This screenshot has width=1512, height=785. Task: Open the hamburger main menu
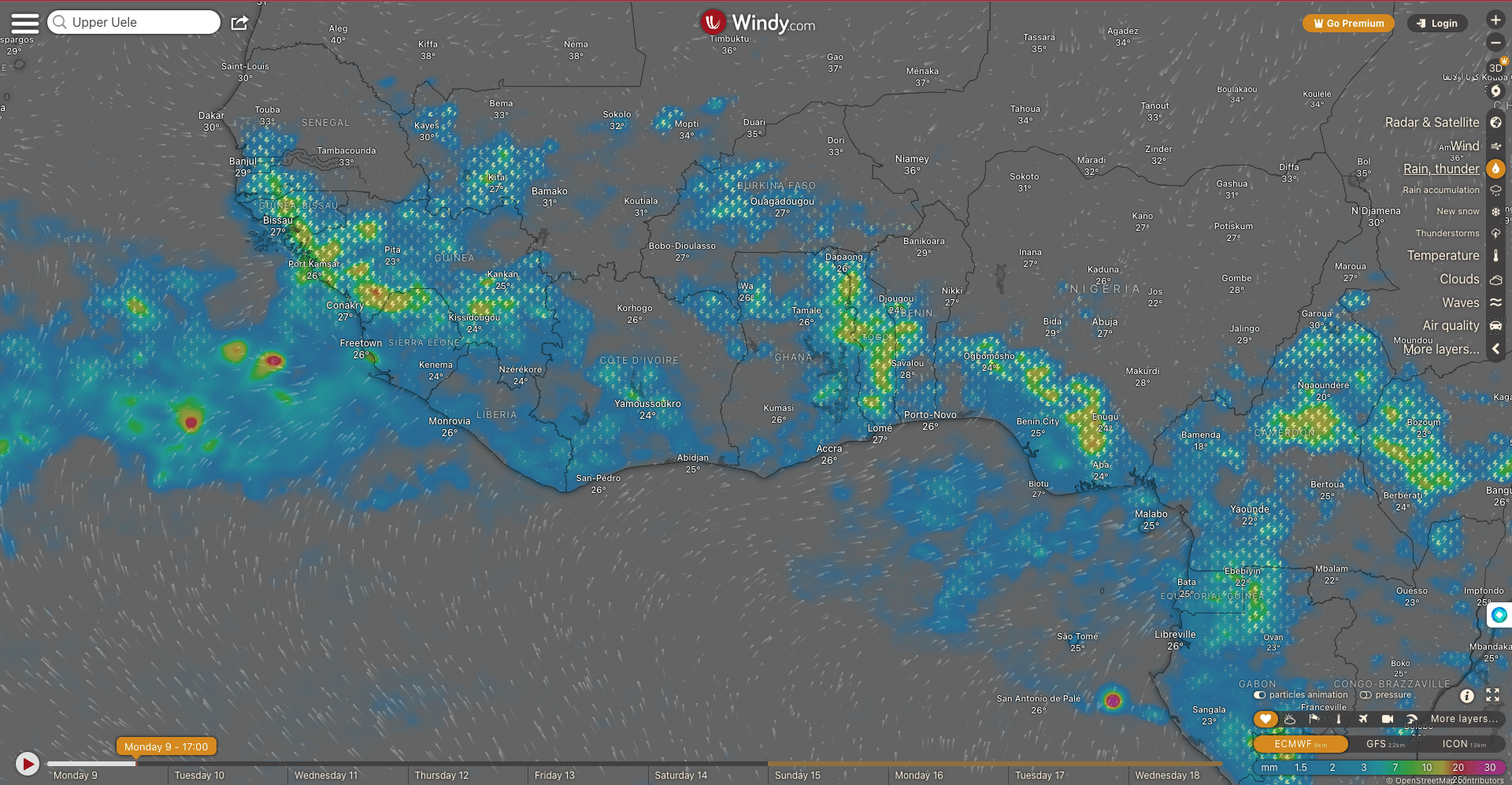point(24,23)
